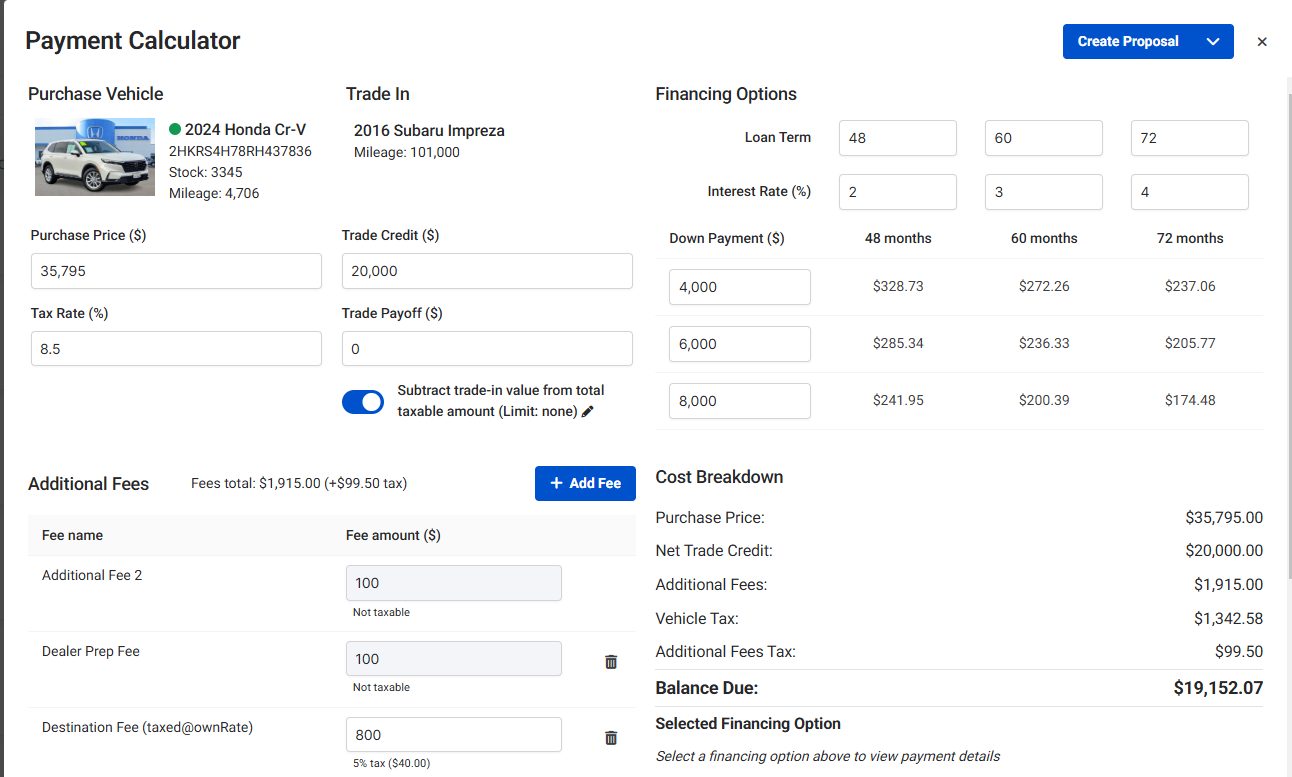Viewport: 1292px width, 777px height.
Task: Click the Add Fee button
Action: pos(585,483)
